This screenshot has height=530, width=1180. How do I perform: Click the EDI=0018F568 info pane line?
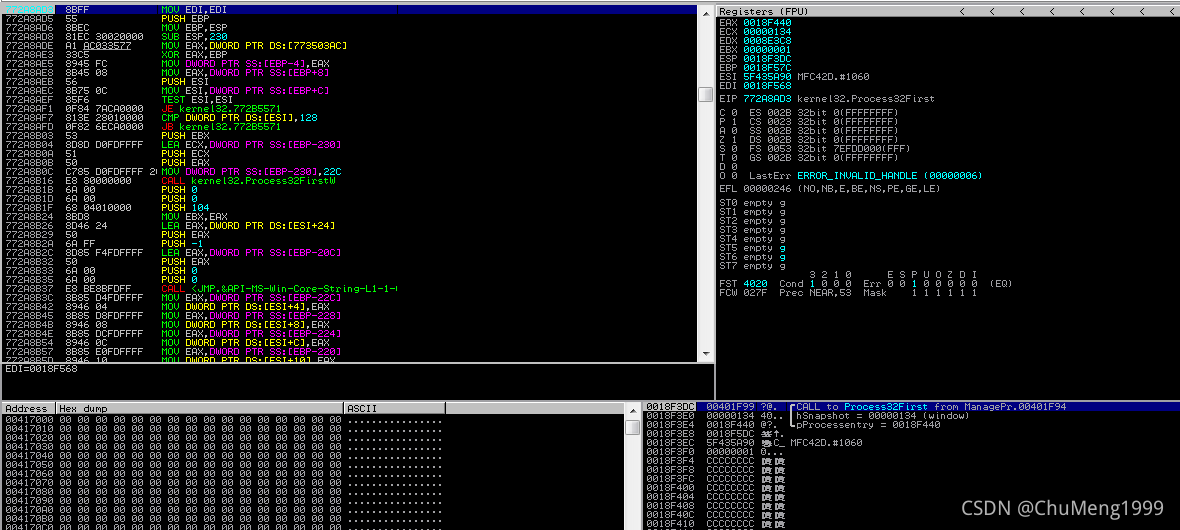(x=42, y=369)
